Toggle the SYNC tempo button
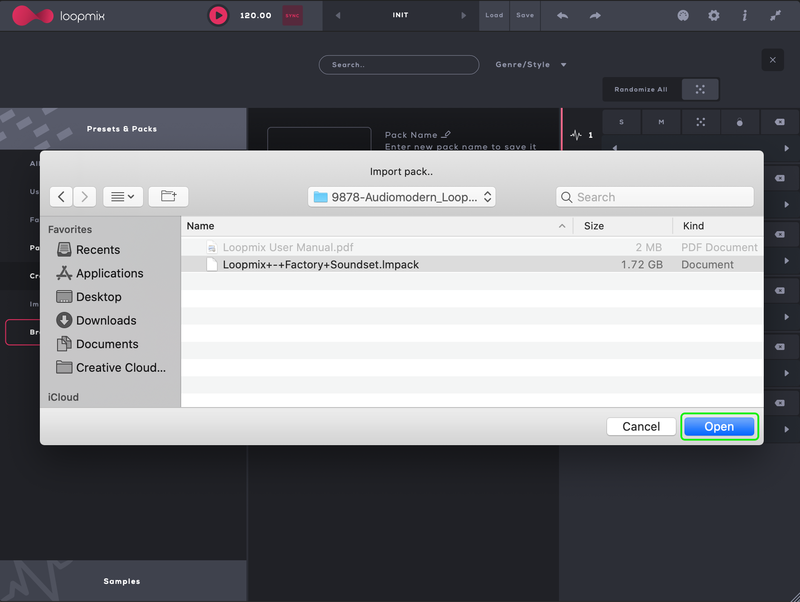This screenshot has width=800, height=602. pos(293,16)
